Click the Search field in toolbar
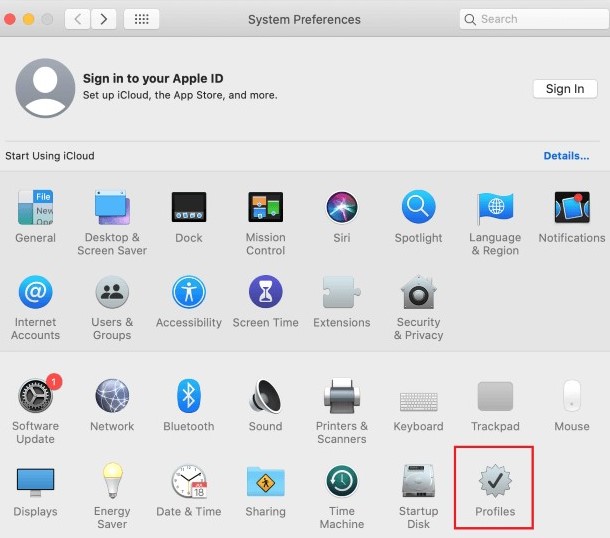610x538 pixels. [x=534, y=19]
